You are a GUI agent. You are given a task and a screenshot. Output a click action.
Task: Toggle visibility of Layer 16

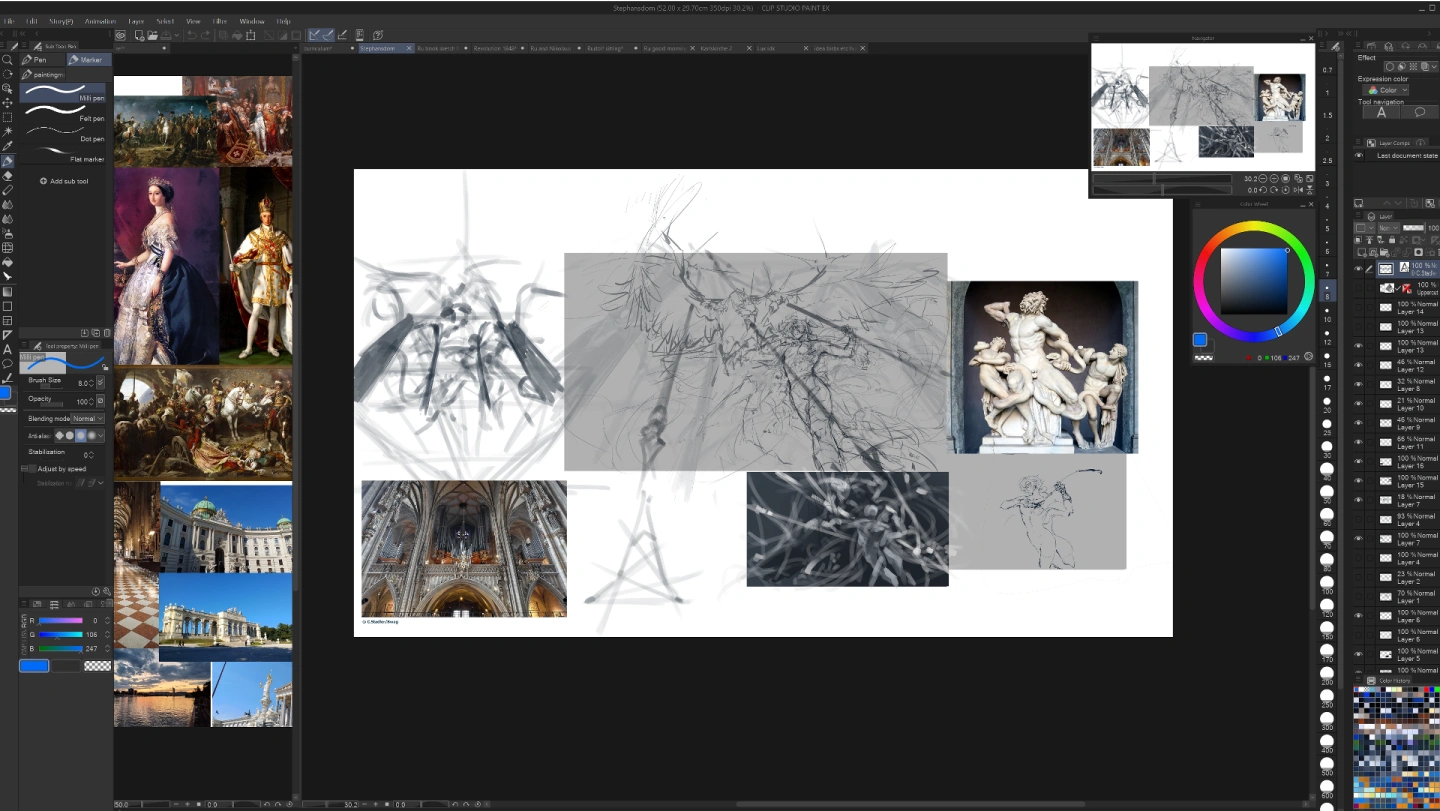[1358, 462]
